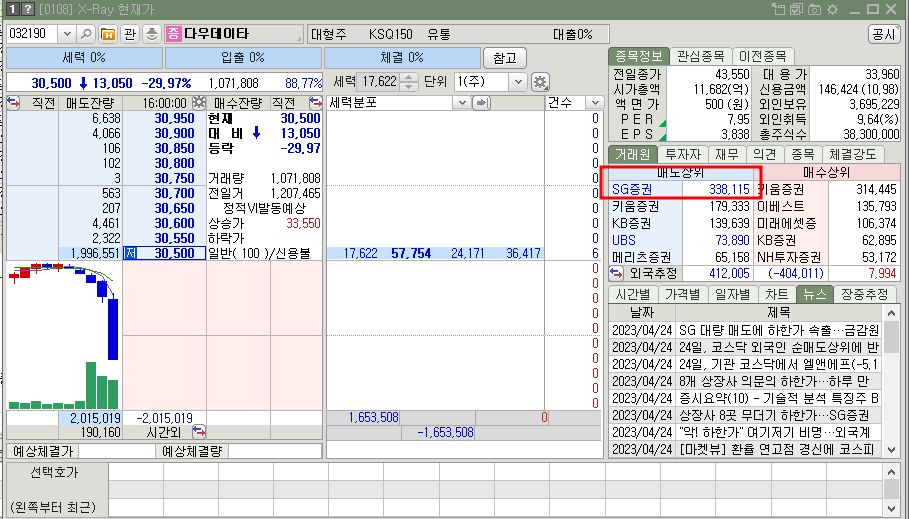
Task: Switch to 관심종목 tab
Action: tap(700, 56)
